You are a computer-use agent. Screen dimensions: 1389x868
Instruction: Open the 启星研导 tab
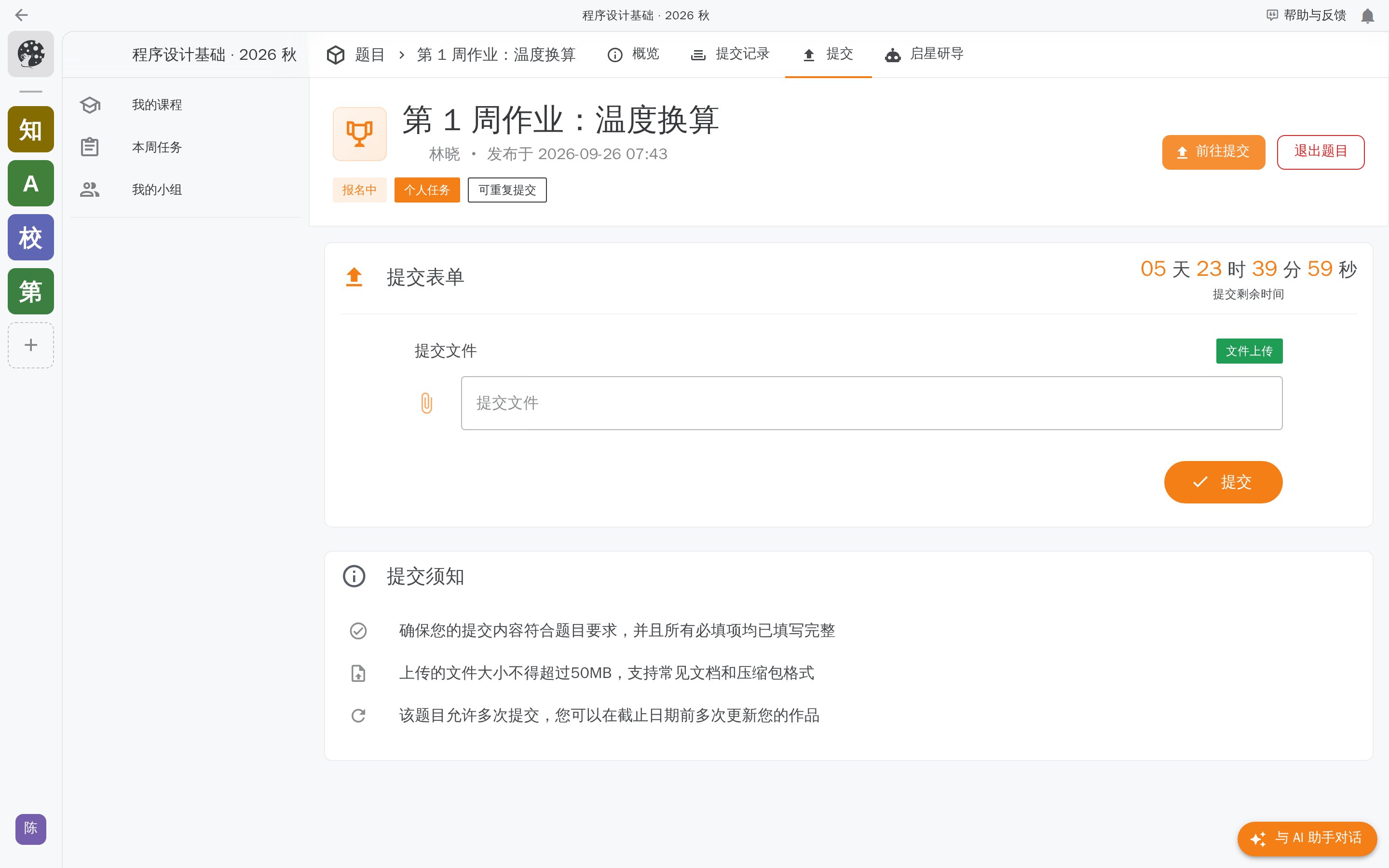[x=924, y=54]
